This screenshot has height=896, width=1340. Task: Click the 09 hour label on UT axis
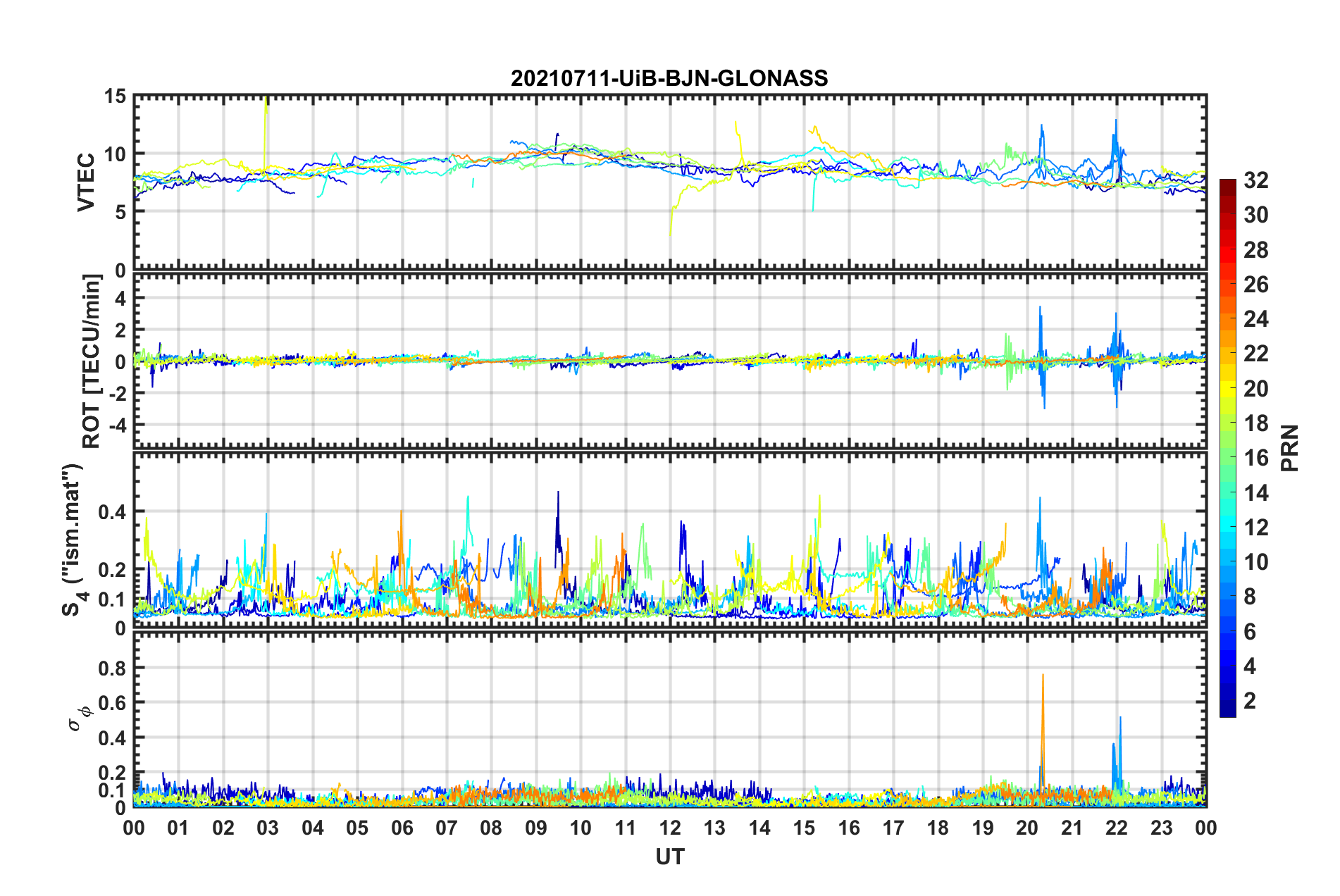[x=536, y=828]
